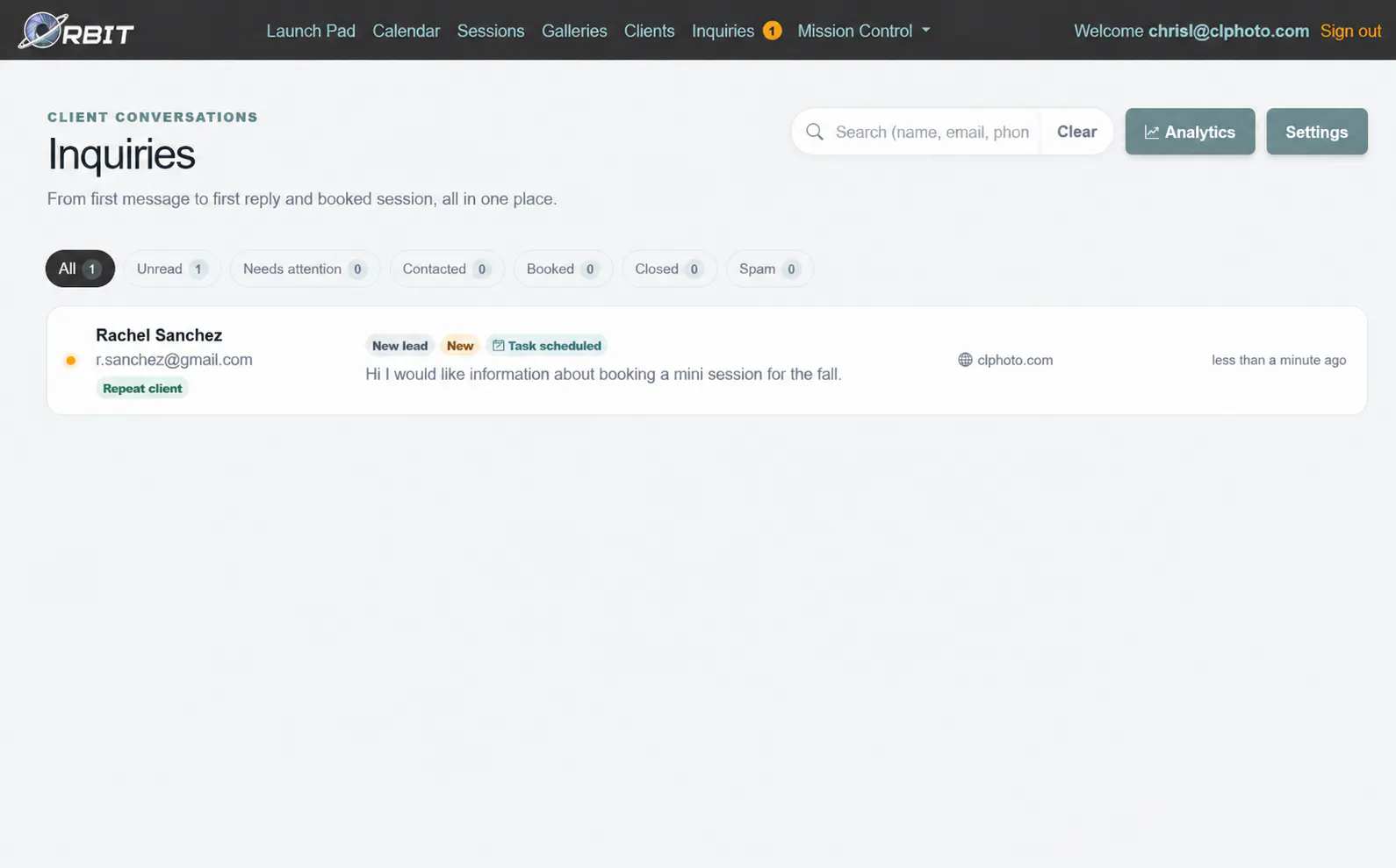The height and width of the screenshot is (868, 1396).
Task: Go to the Calendar page
Action: [x=406, y=31]
